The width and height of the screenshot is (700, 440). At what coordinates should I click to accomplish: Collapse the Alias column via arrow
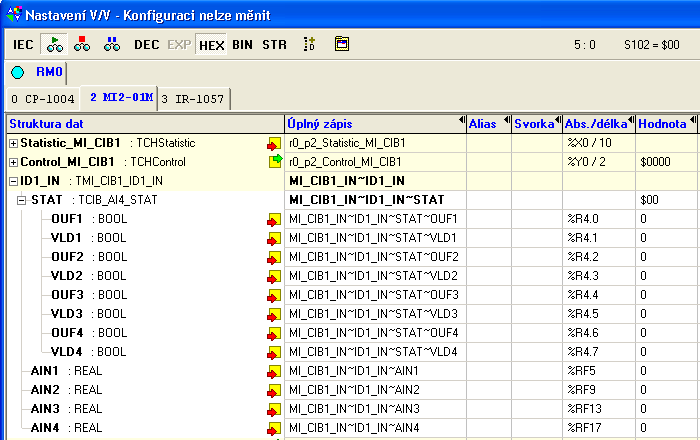(507, 120)
